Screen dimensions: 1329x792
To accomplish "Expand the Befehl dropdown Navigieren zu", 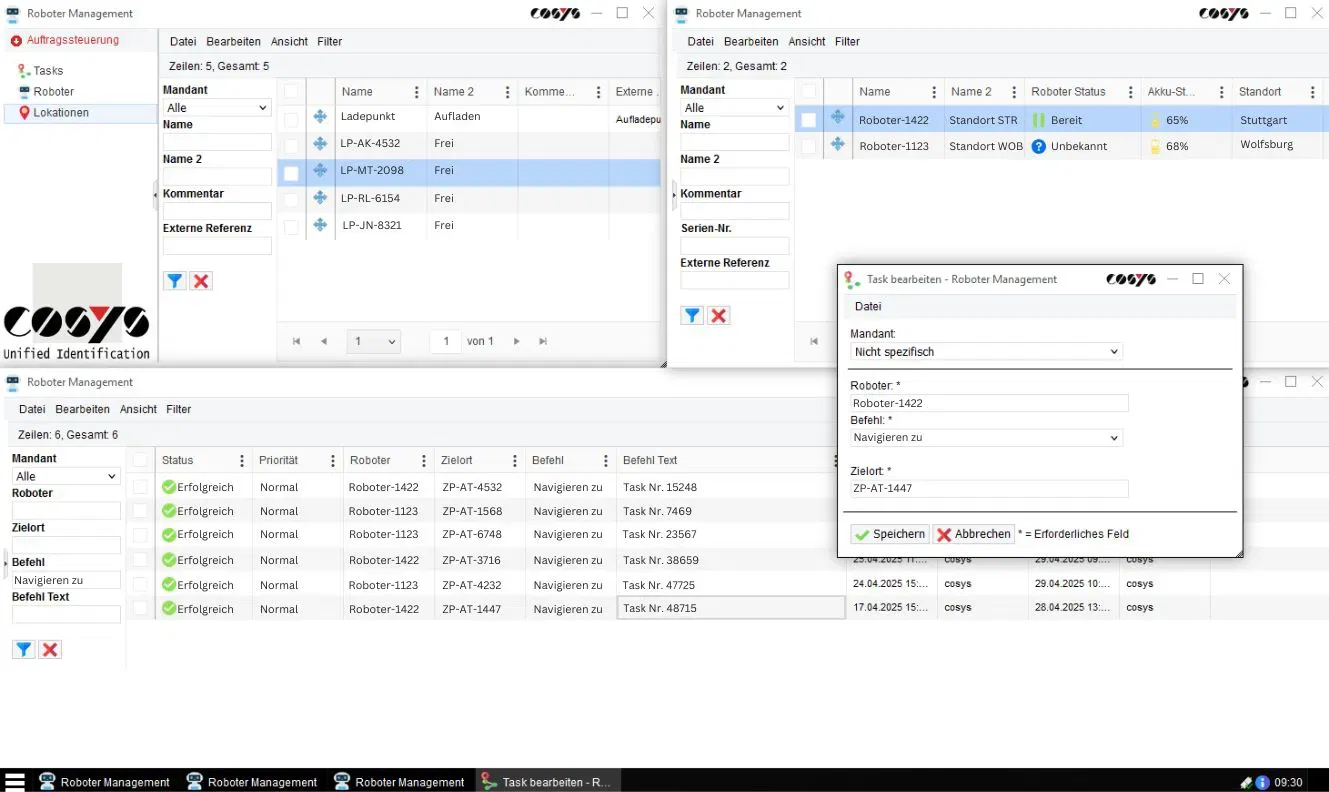I will click(986, 438).
